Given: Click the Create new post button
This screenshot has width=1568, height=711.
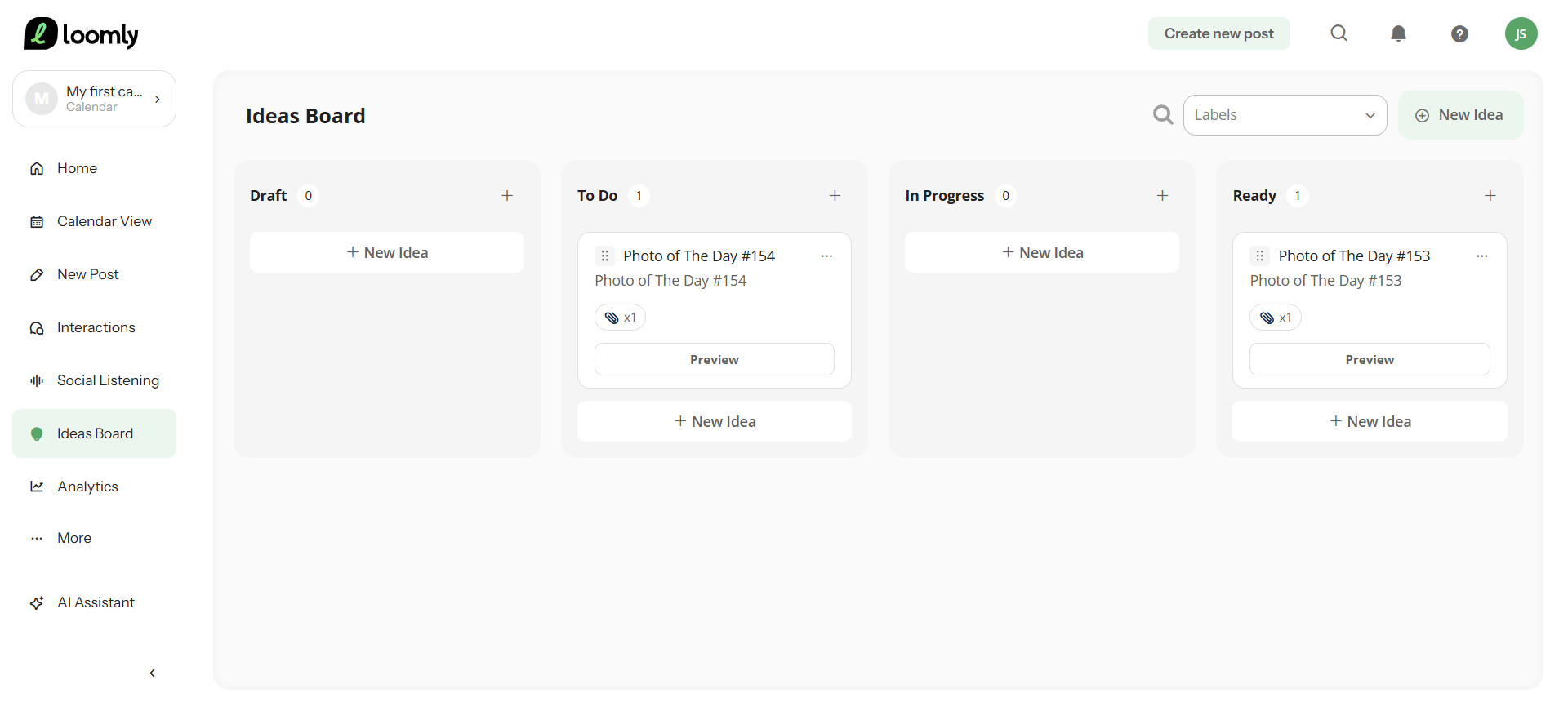Looking at the screenshot, I should pos(1218,33).
